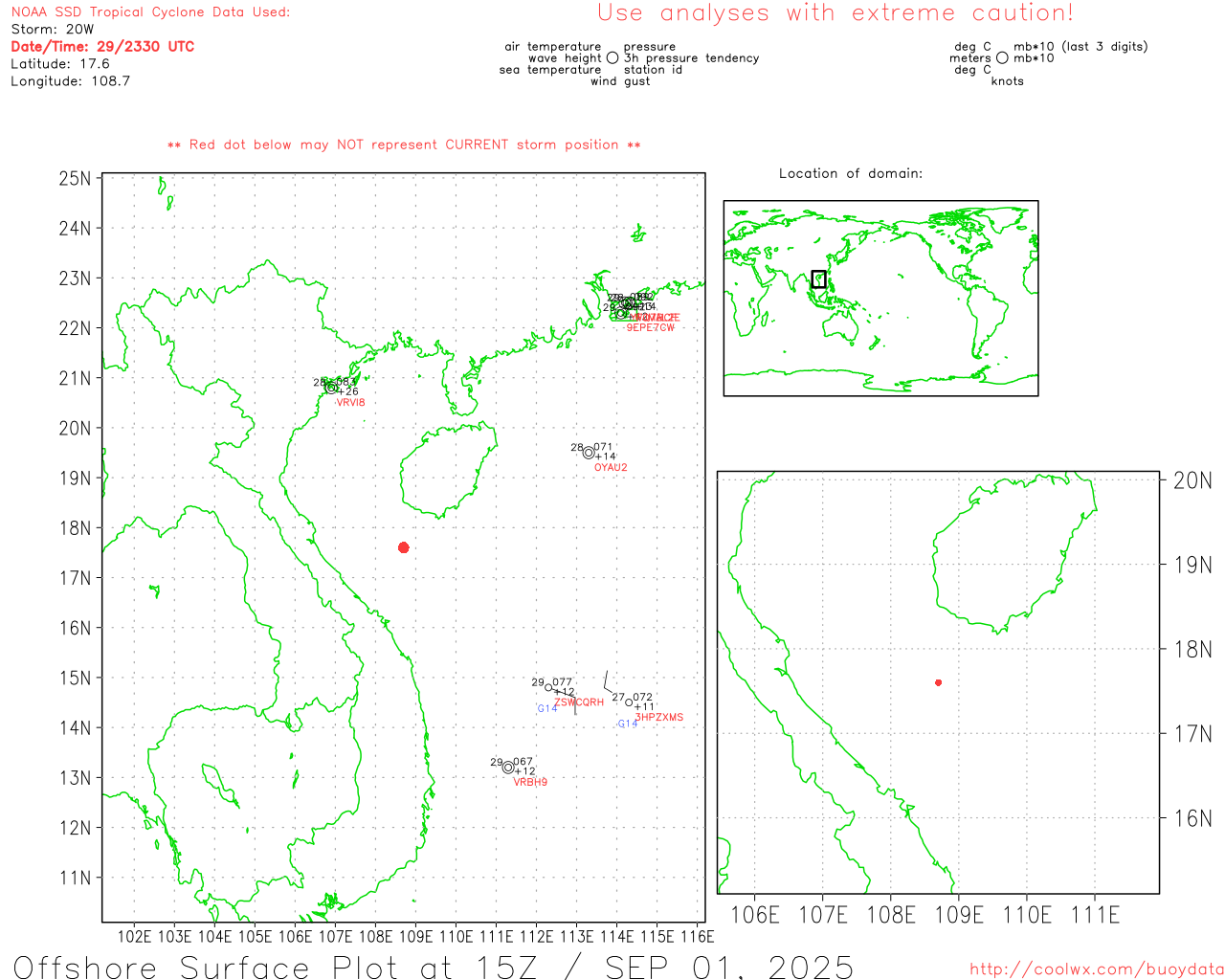This screenshot has height=980, width=1225.
Task: Click blue G14 label under ZSWCQRH station
Action: pyautogui.click(x=546, y=709)
